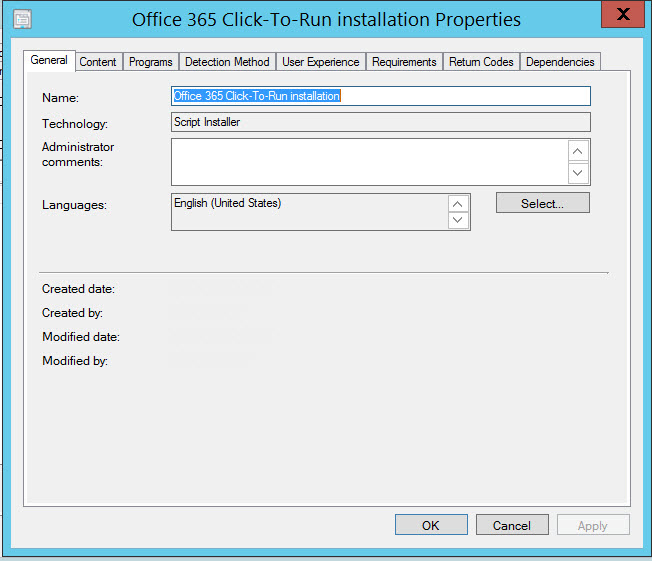Click inside the Administrator comments box
Screen dimensions: 652x561
click(x=368, y=162)
